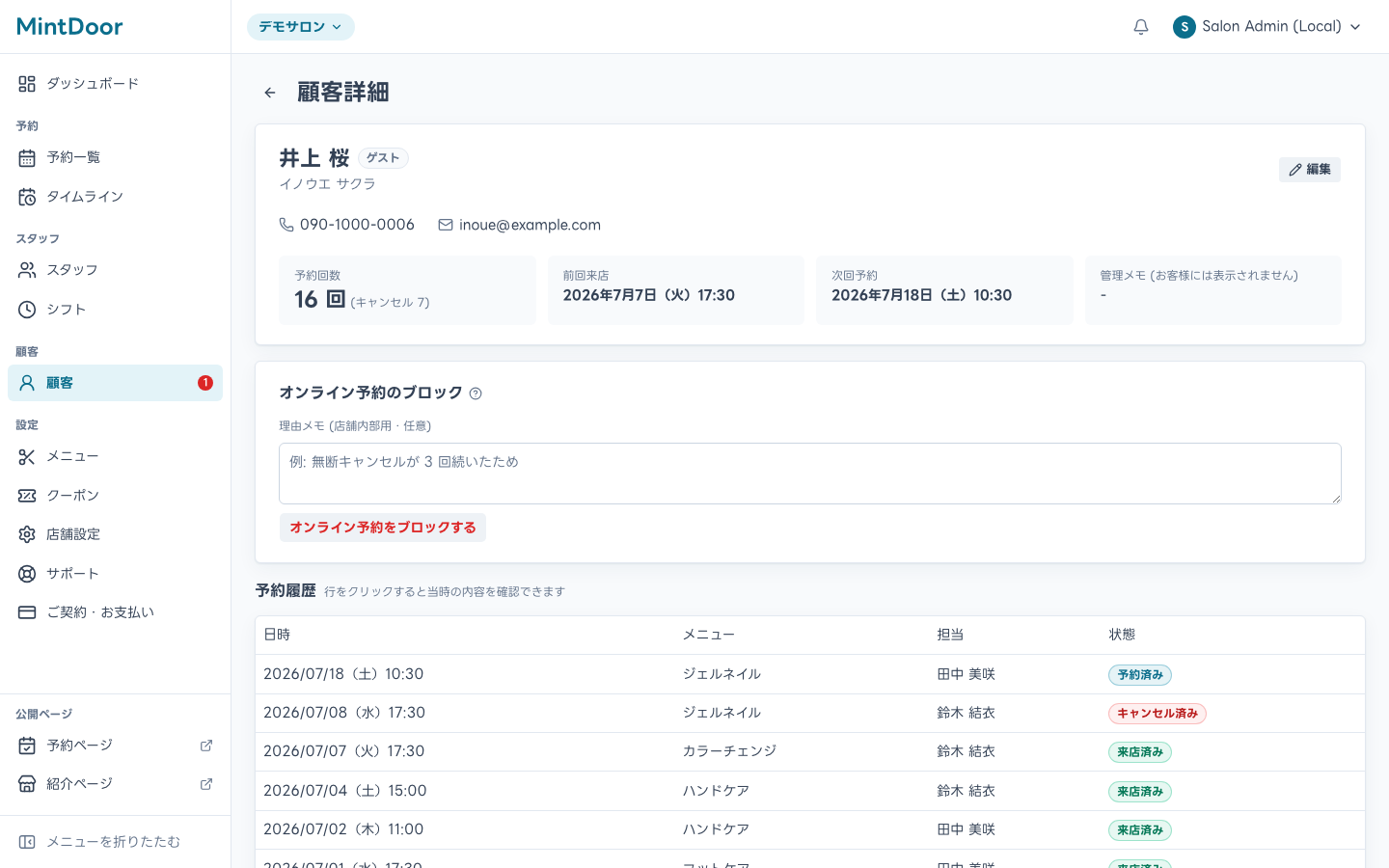Click the 状態 column header

(x=1122, y=635)
